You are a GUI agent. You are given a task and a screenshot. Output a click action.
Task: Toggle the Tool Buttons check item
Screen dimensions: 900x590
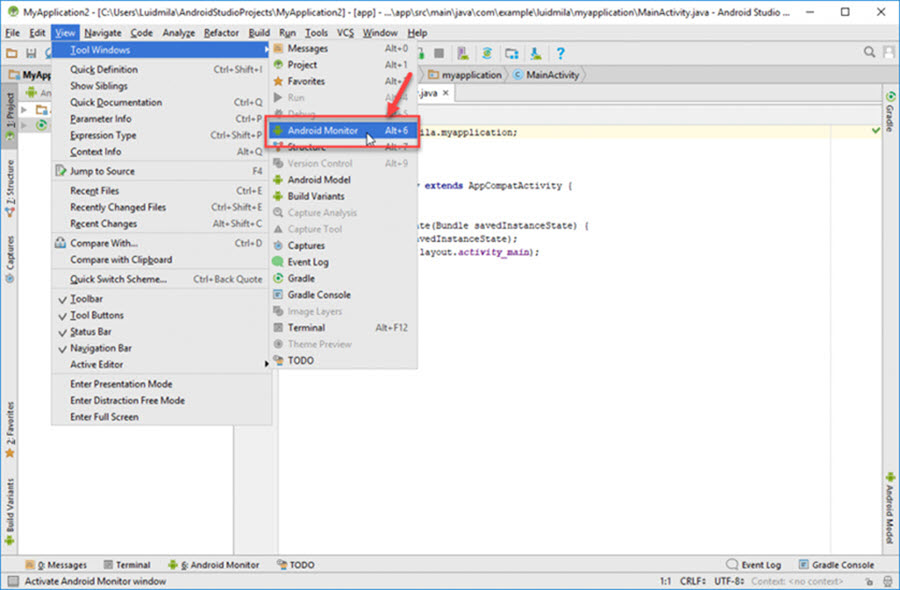[x=161, y=316]
